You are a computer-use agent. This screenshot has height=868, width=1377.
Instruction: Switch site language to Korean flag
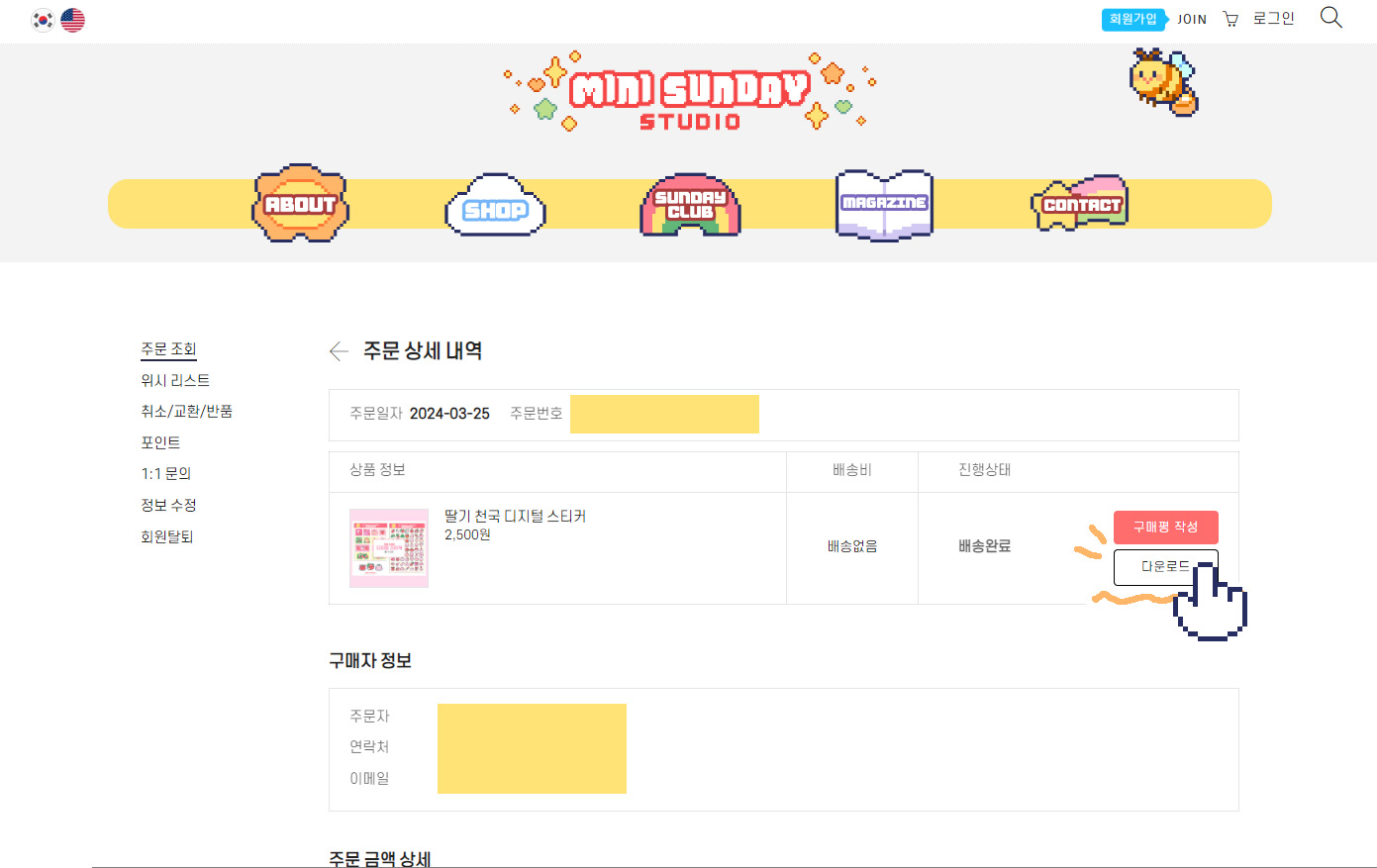coord(43,20)
